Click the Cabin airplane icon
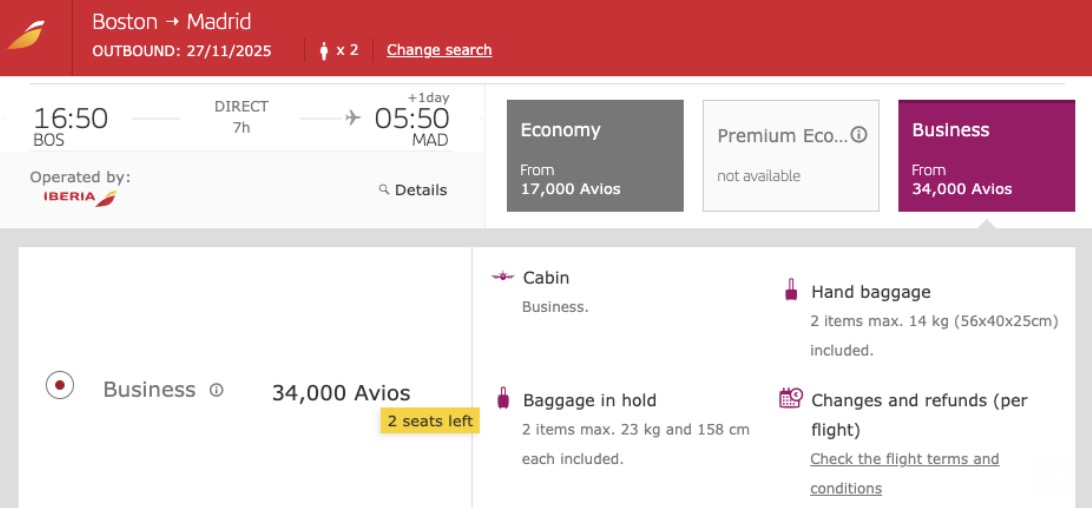The height and width of the screenshot is (508, 1092). 503,277
